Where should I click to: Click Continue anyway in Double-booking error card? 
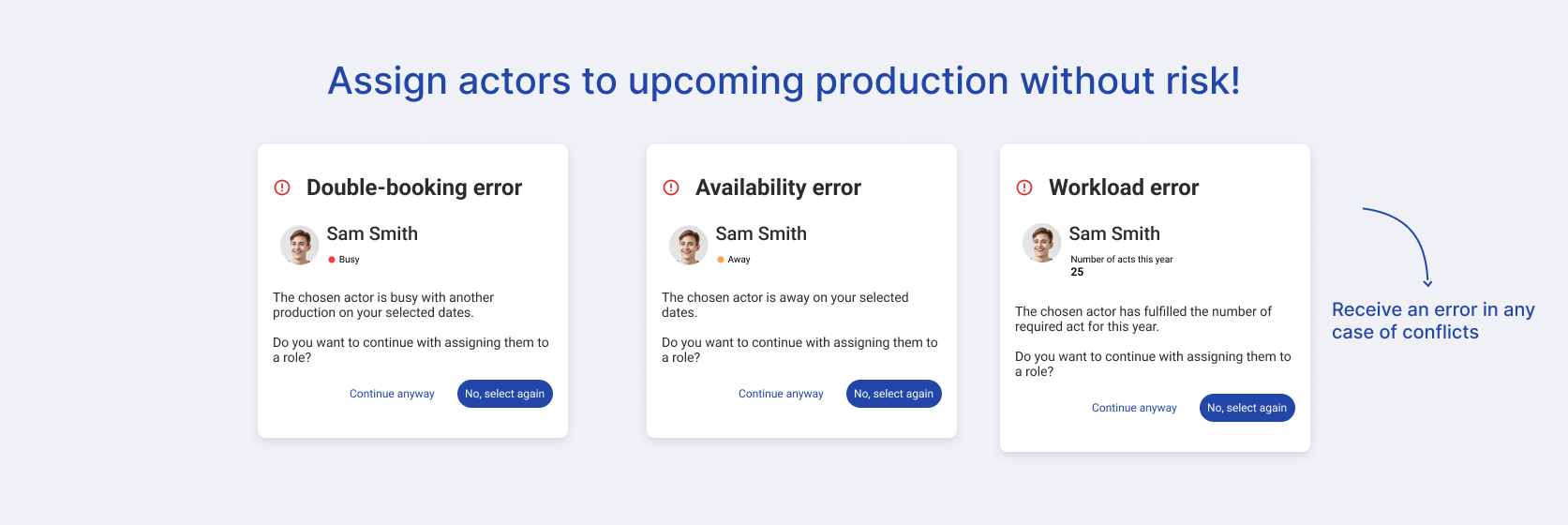click(x=392, y=394)
